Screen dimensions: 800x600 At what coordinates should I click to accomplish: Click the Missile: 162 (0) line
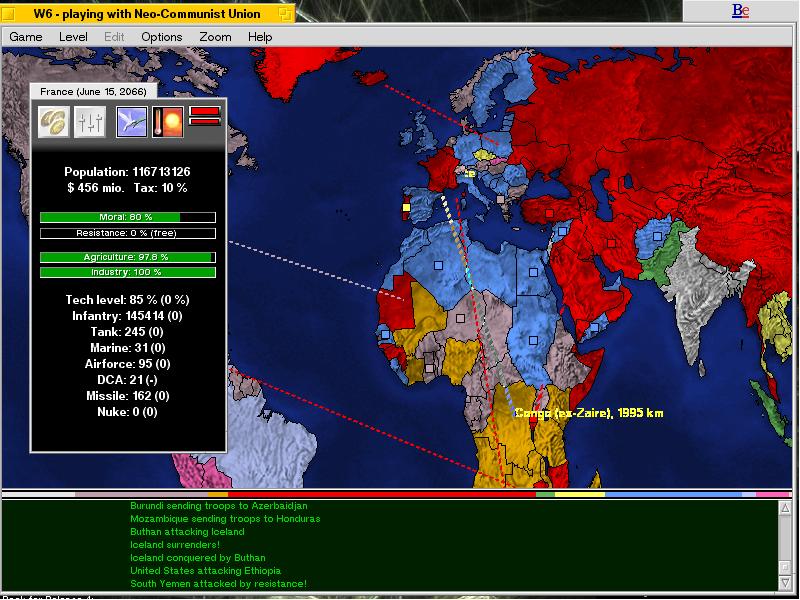point(128,396)
